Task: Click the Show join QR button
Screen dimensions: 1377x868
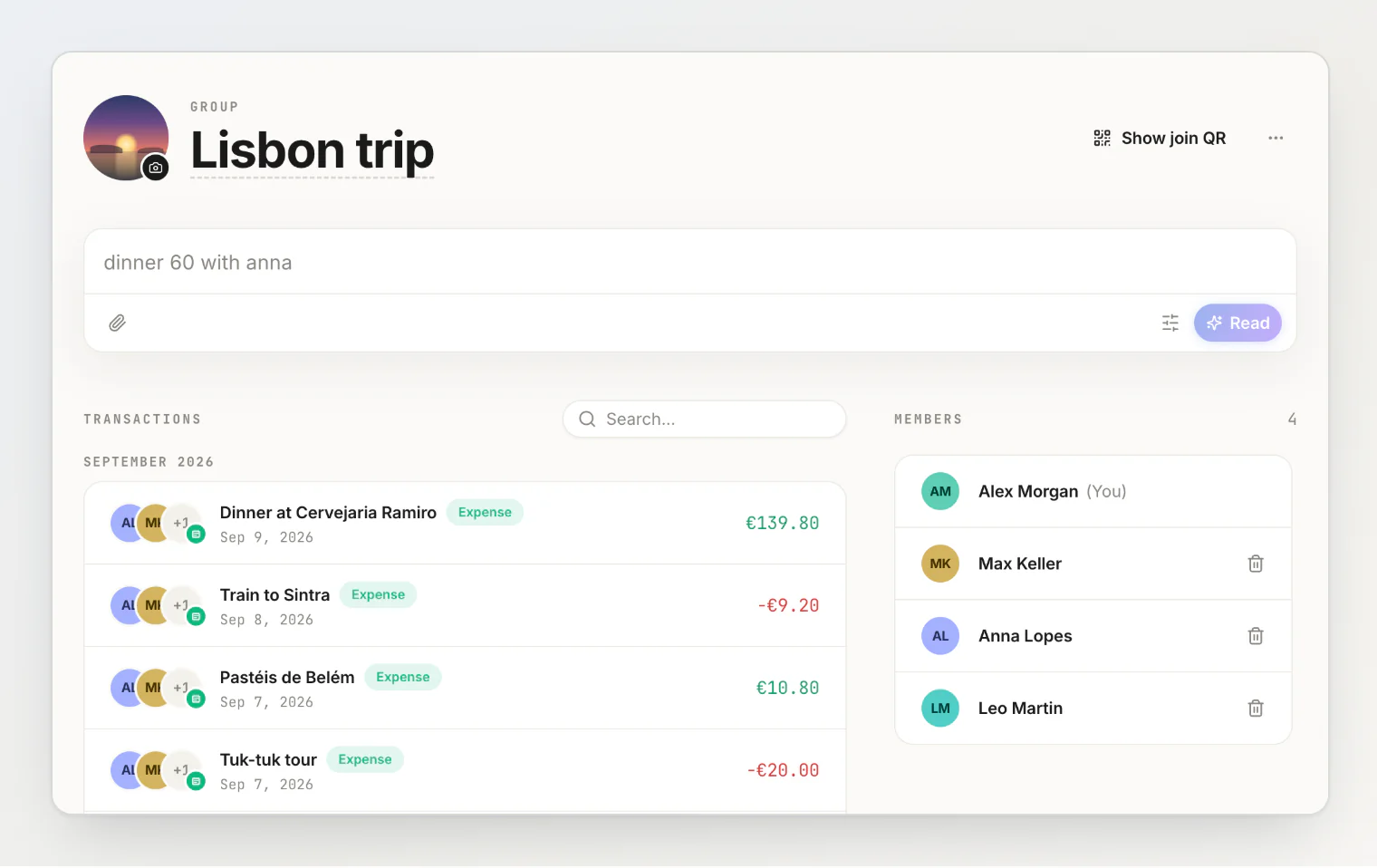Action: [1160, 138]
